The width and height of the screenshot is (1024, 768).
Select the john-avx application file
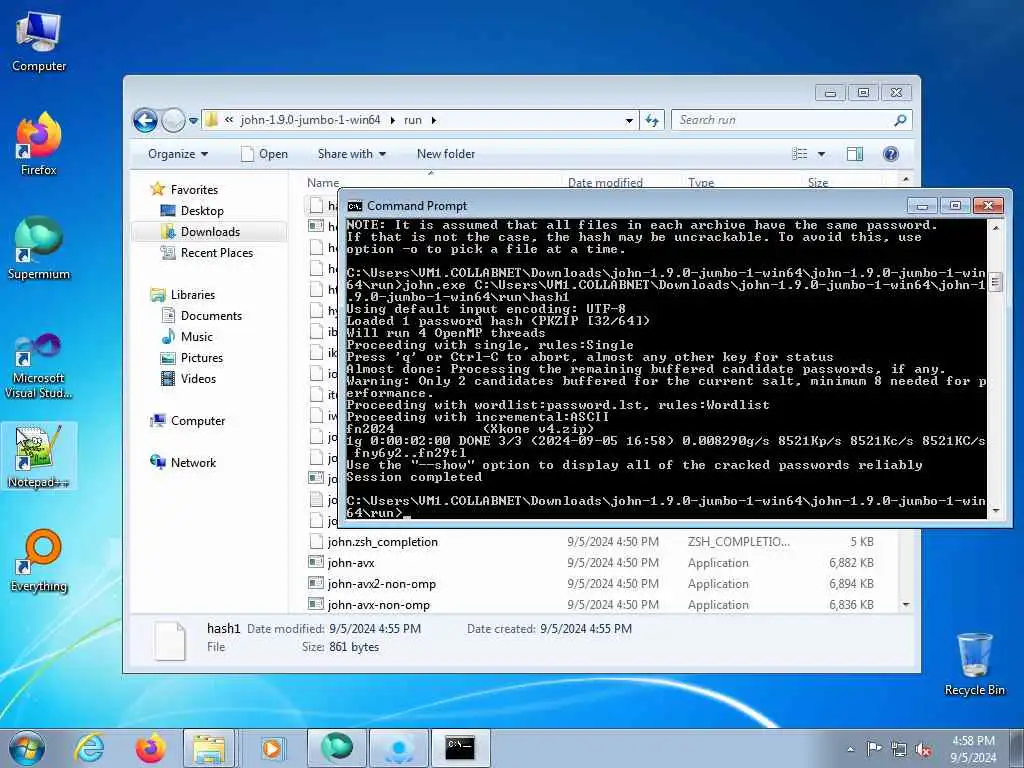(x=351, y=562)
